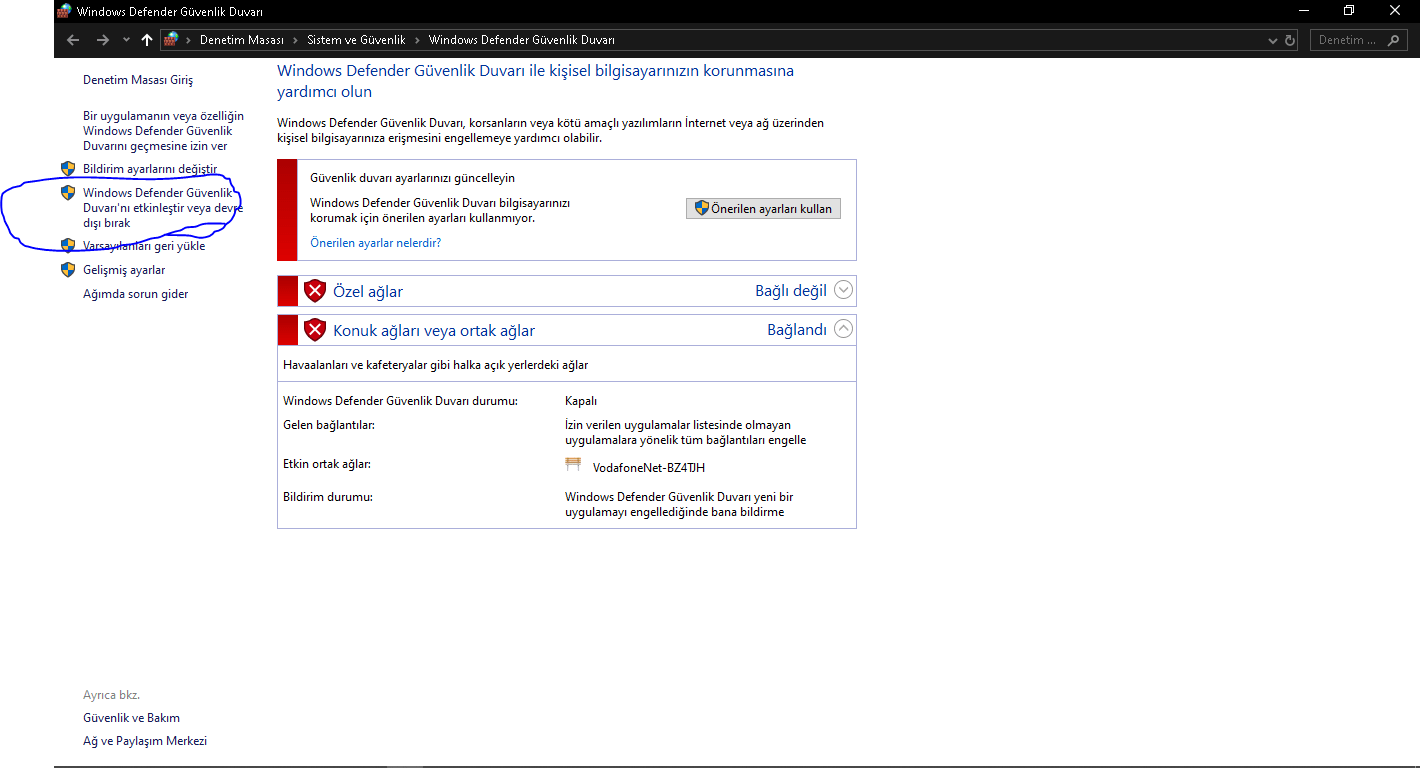Click the shield icon beside Varsayılanları geri yükle
Image resolution: width=1420 pixels, height=768 pixels.
[x=68, y=246]
